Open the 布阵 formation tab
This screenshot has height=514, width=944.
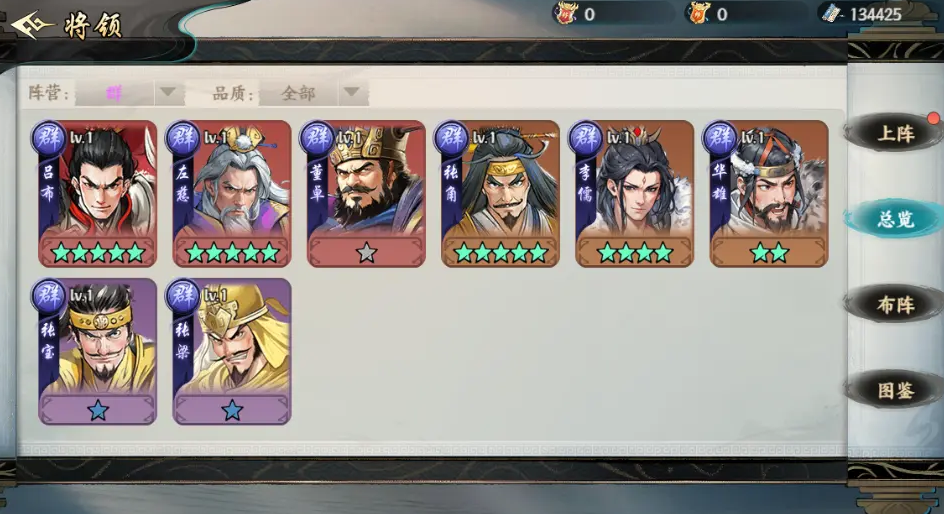point(895,305)
